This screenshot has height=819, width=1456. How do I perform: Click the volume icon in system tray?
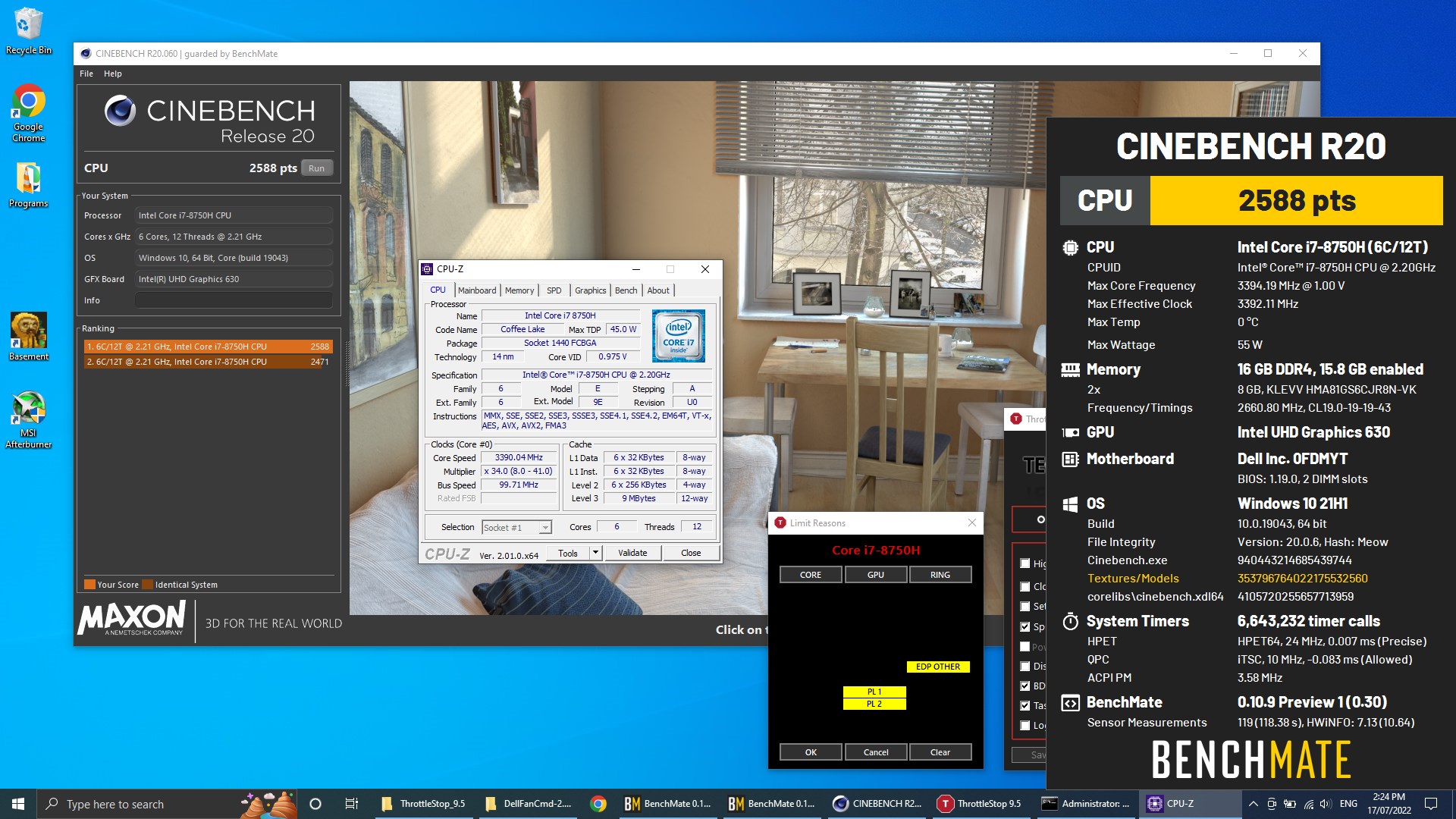[1325, 804]
